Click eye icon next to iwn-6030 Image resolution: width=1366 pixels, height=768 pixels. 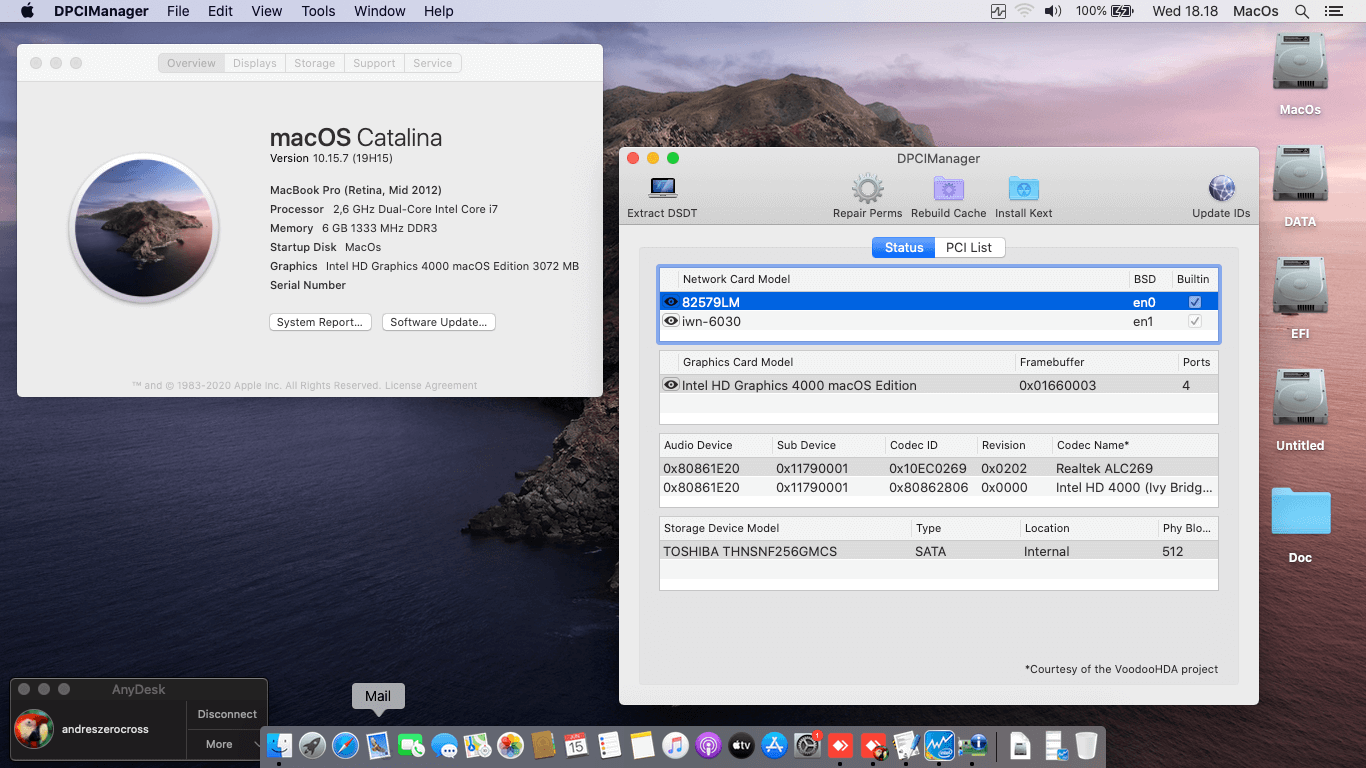[x=671, y=321]
